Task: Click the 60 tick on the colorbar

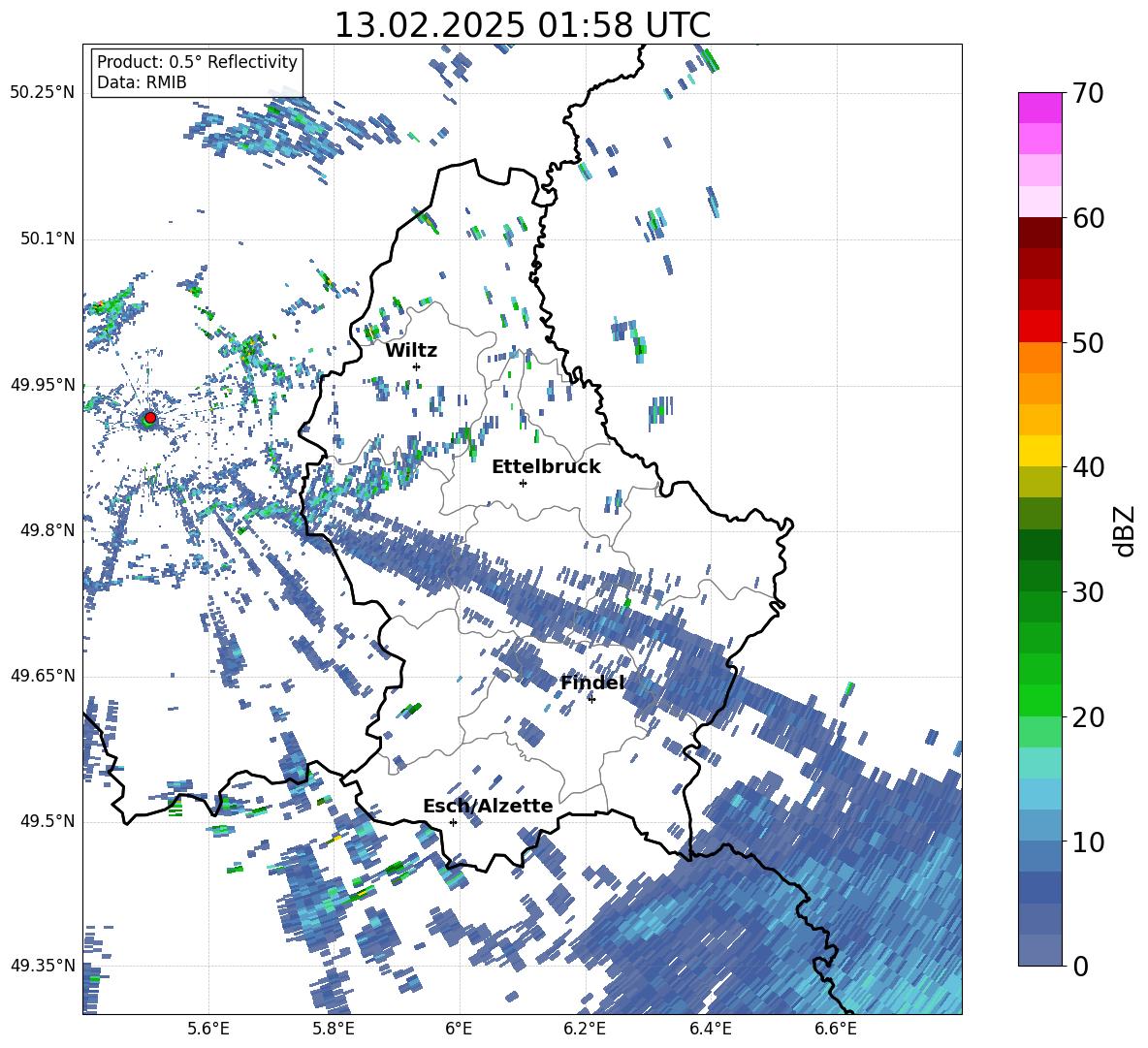Action: [1088, 218]
